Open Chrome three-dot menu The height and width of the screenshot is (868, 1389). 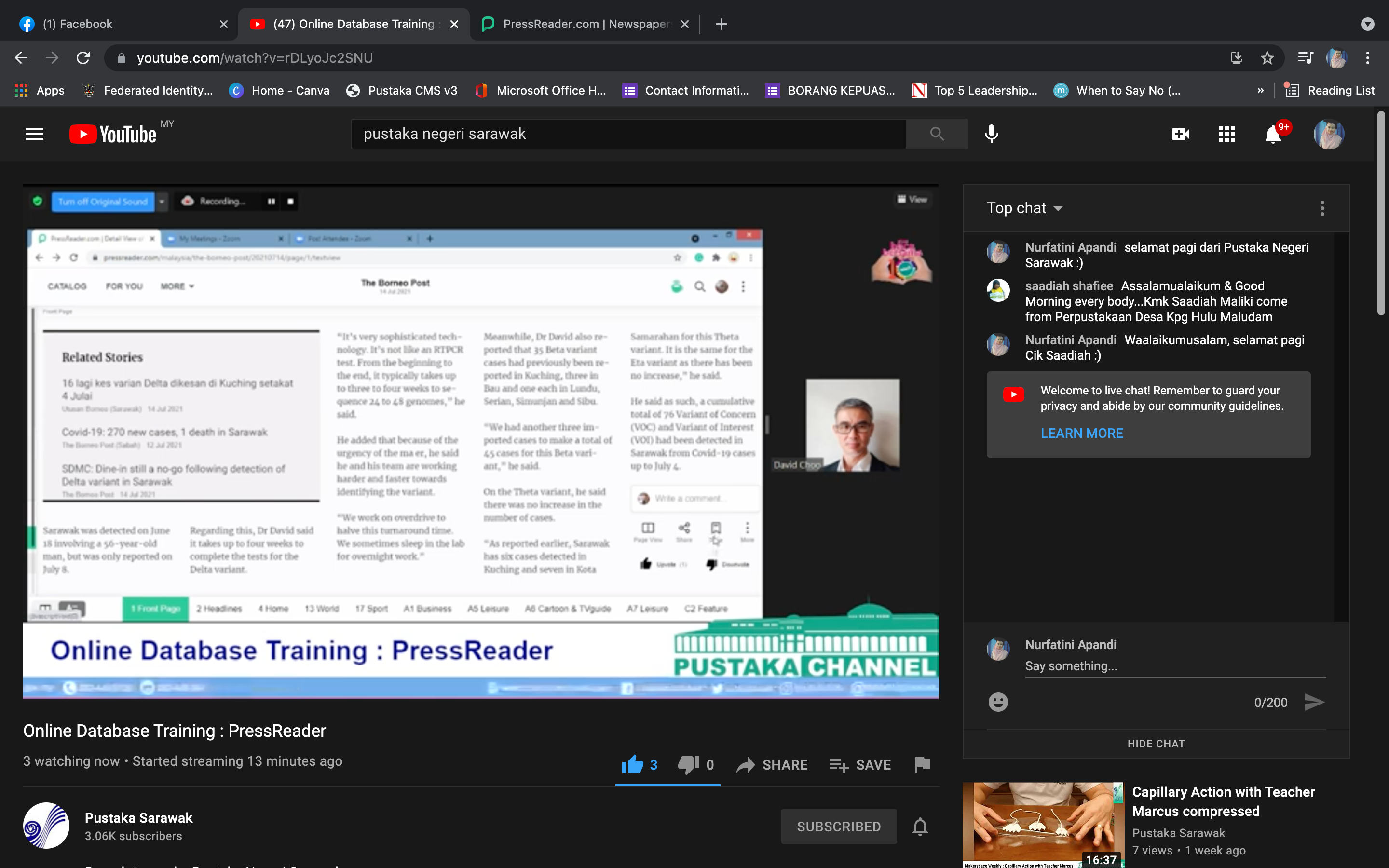point(1368,58)
